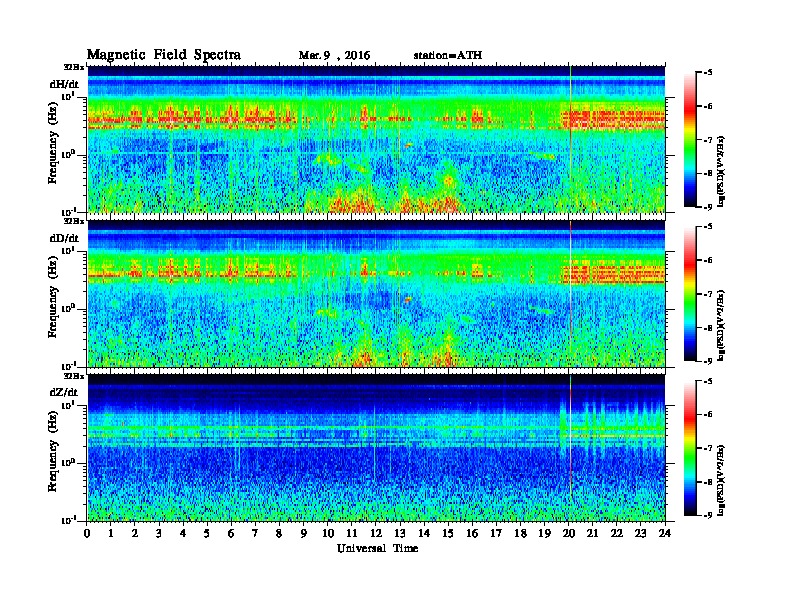Click hour label '13' on time axis
Image resolution: width=792 pixels, height=612 pixels.
tap(400, 534)
